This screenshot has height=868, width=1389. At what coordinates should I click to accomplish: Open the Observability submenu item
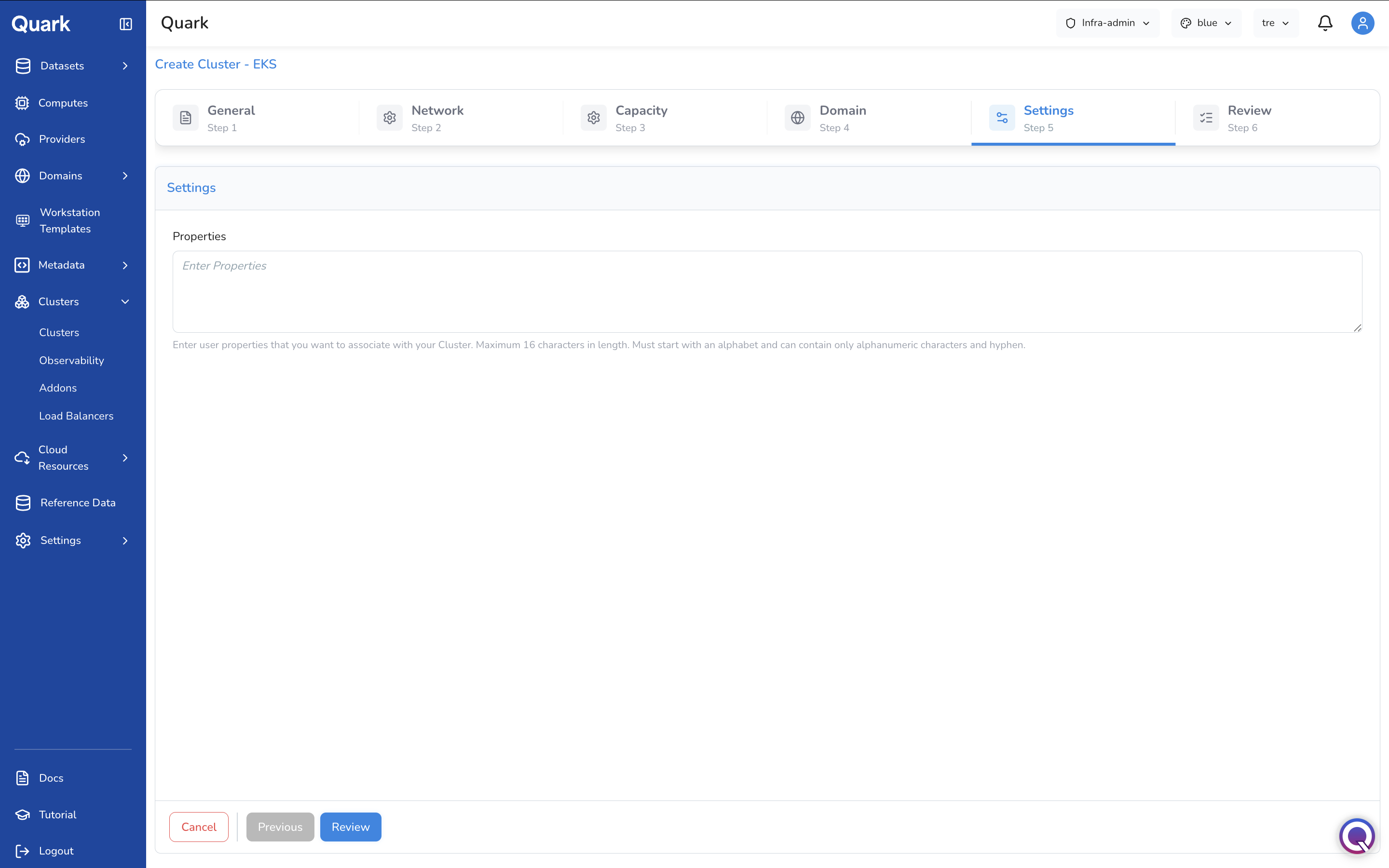[x=72, y=361]
